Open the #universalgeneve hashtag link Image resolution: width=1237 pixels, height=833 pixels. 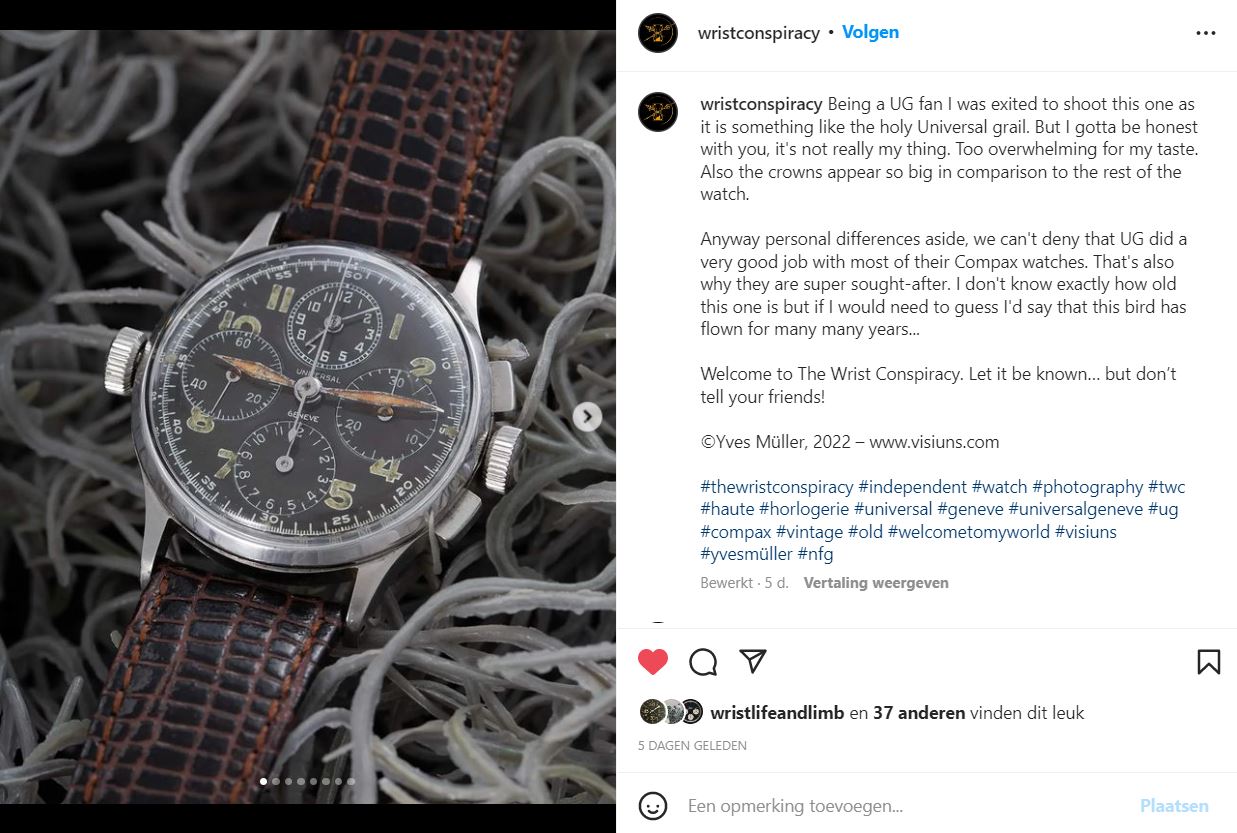tap(1075, 509)
